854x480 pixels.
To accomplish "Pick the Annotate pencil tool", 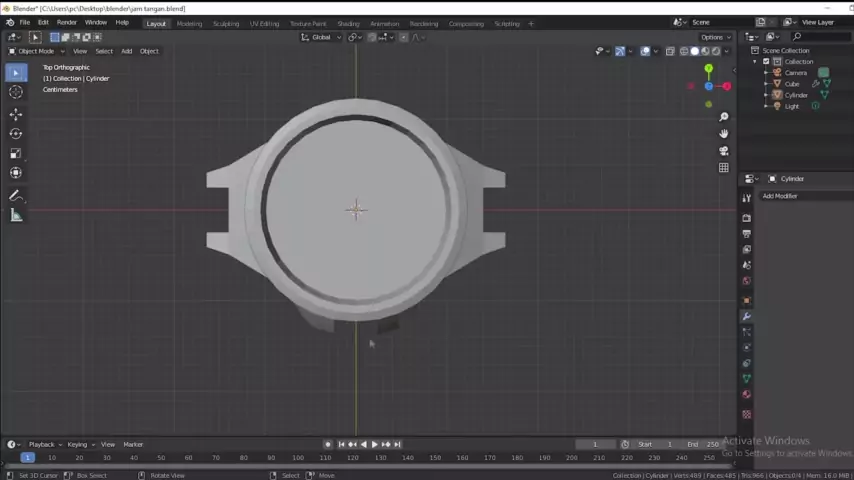I will pos(16,196).
